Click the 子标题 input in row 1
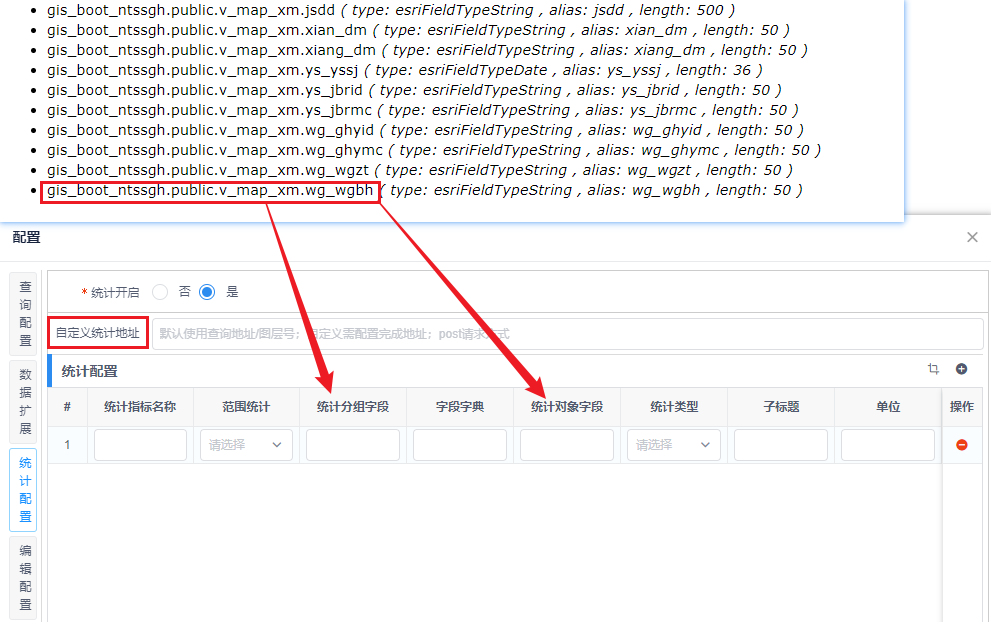This screenshot has width=991, height=622. (x=780, y=445)
